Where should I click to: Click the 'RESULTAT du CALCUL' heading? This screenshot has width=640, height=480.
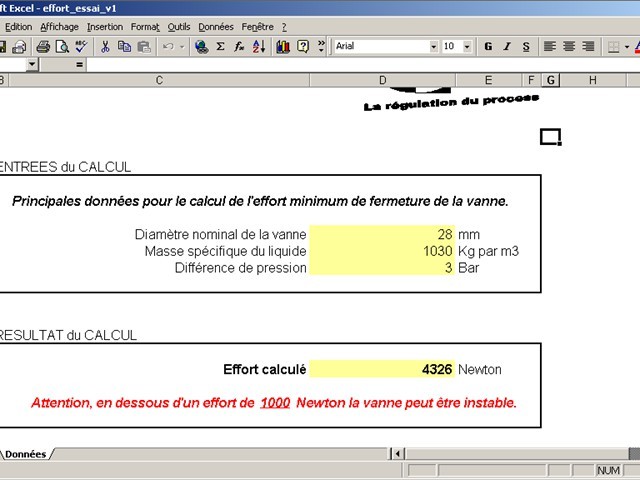pos(68,335)
